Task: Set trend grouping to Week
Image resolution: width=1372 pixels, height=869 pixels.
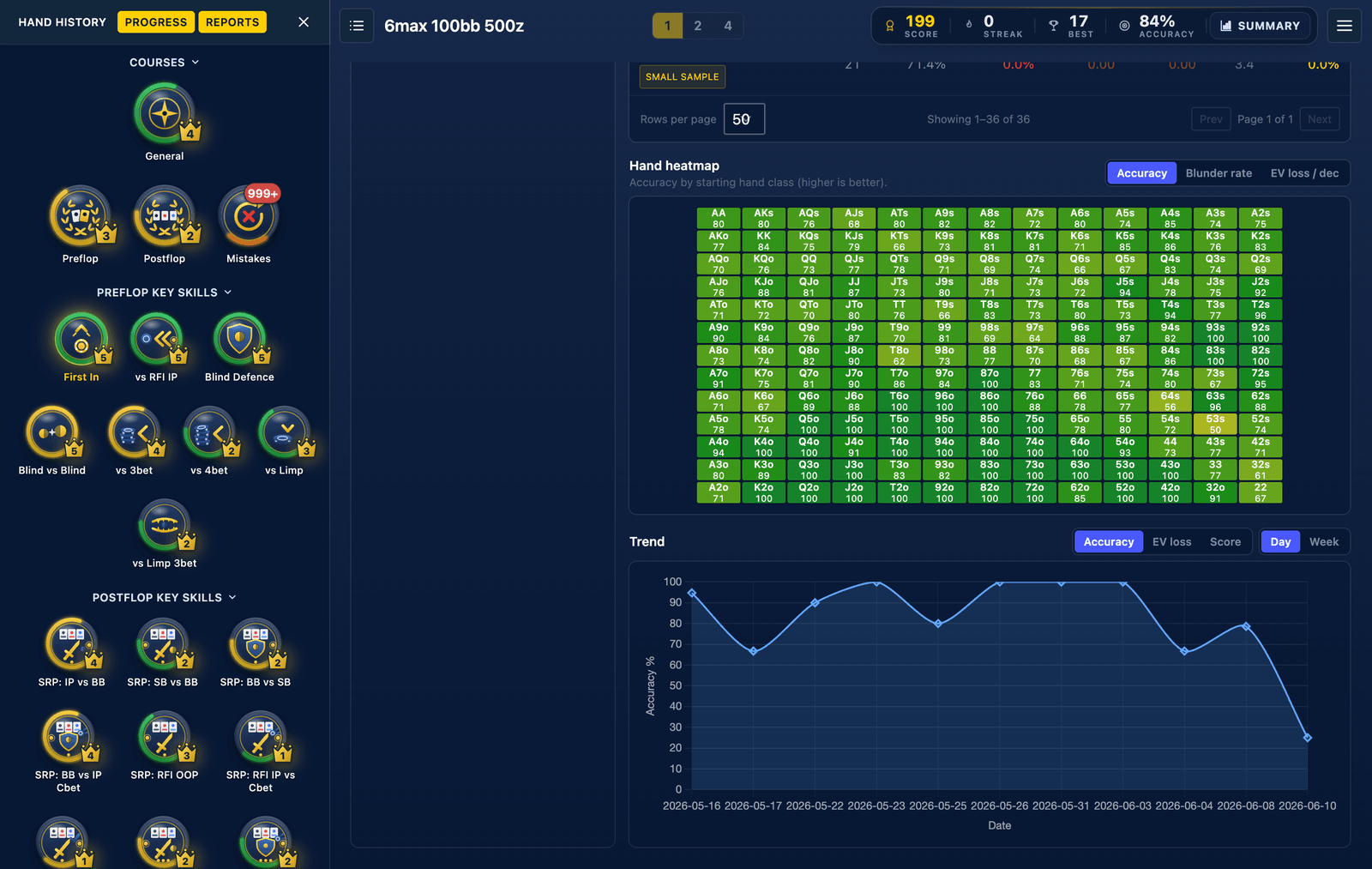Action: (1323, 542)
